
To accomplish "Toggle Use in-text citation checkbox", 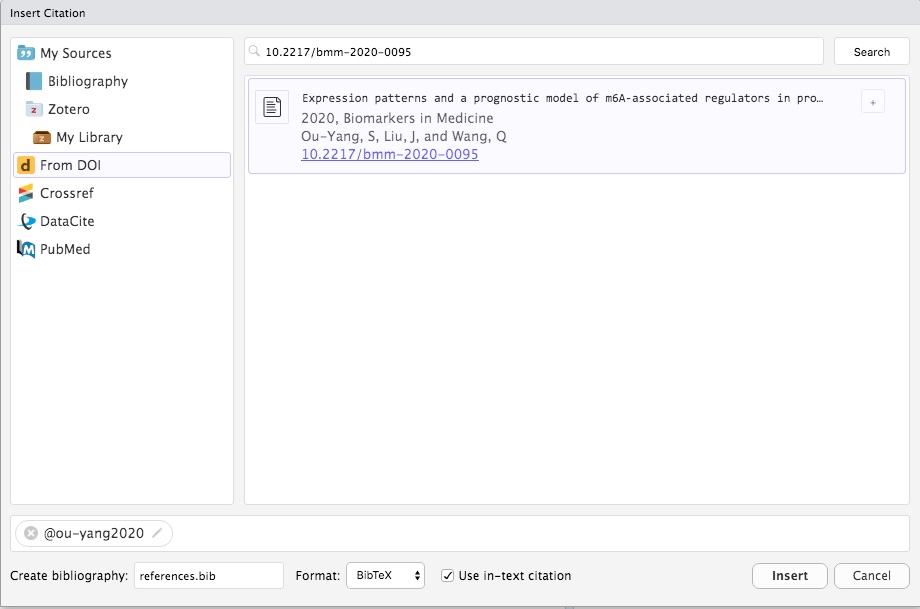I will (447, 576).
